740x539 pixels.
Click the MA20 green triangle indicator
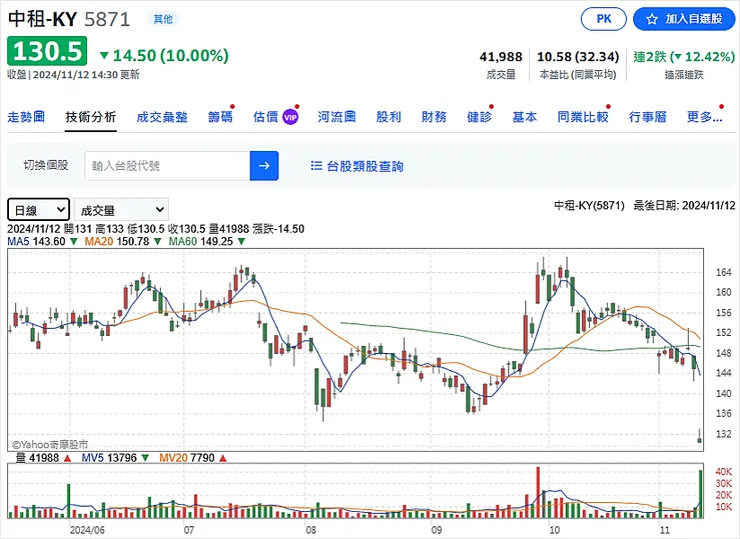point(157,242)
